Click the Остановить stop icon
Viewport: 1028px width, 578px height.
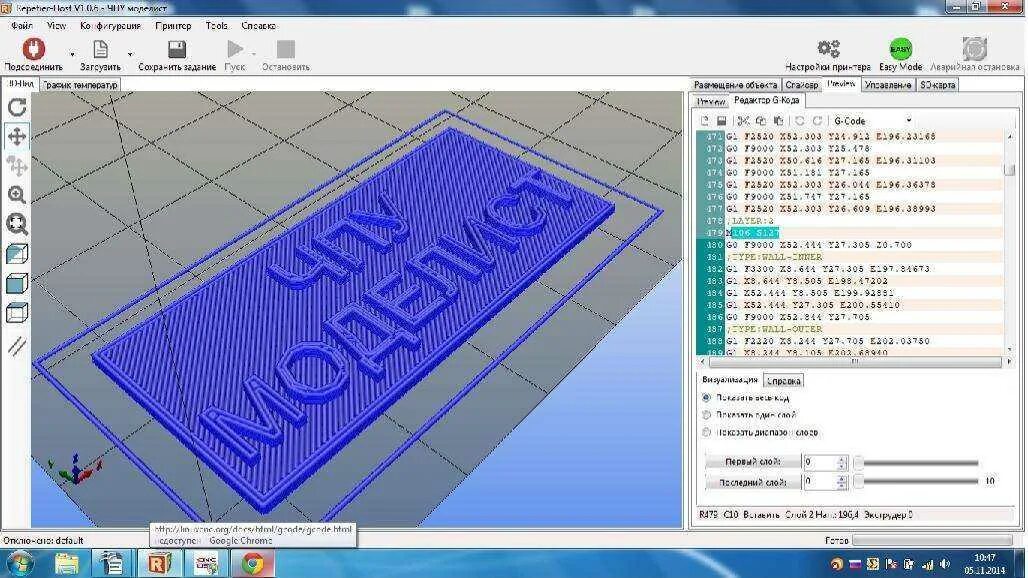tap(286, 49)
